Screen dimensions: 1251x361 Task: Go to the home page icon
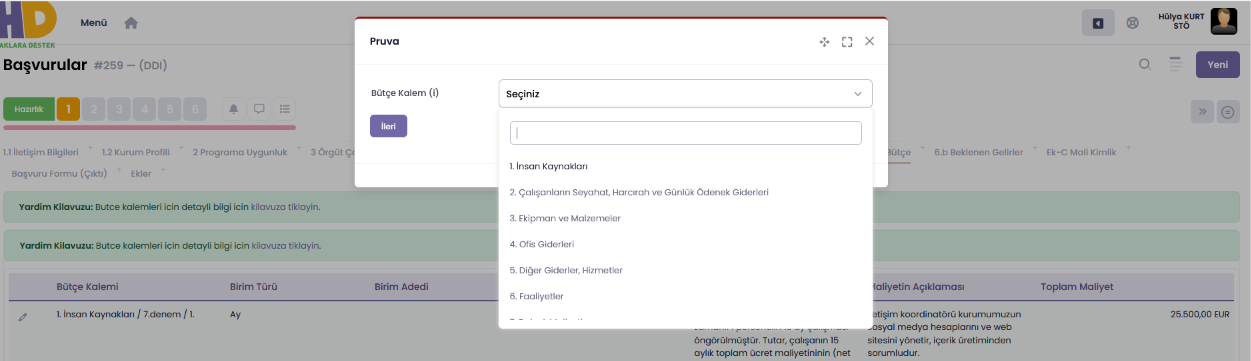[x=131, y=23]
